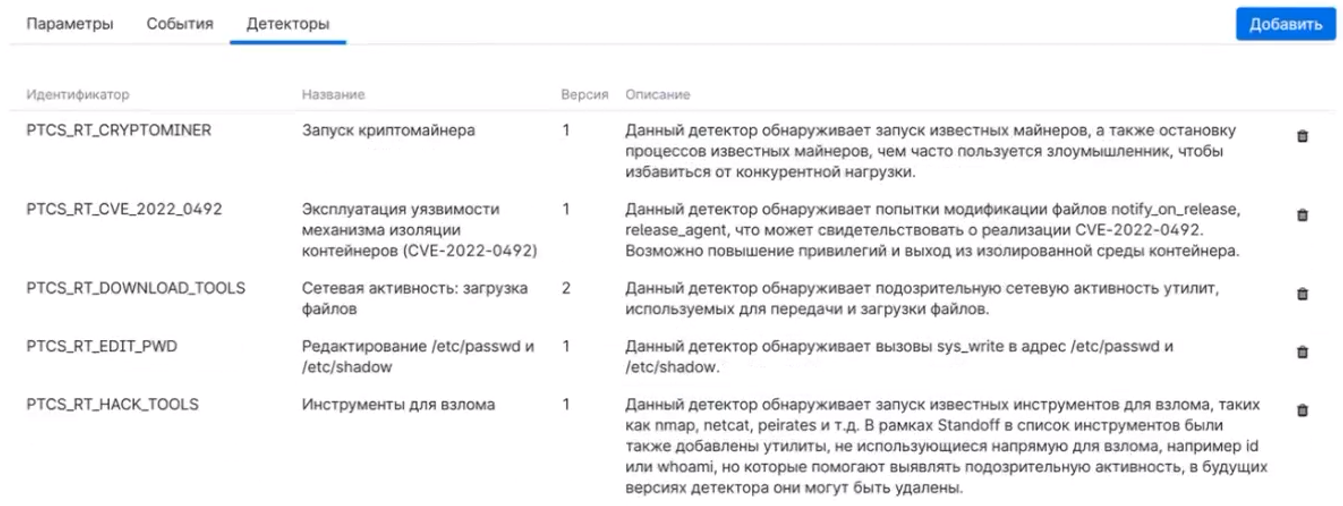
Task: Click the Название column header
Action: pos(333,94)
